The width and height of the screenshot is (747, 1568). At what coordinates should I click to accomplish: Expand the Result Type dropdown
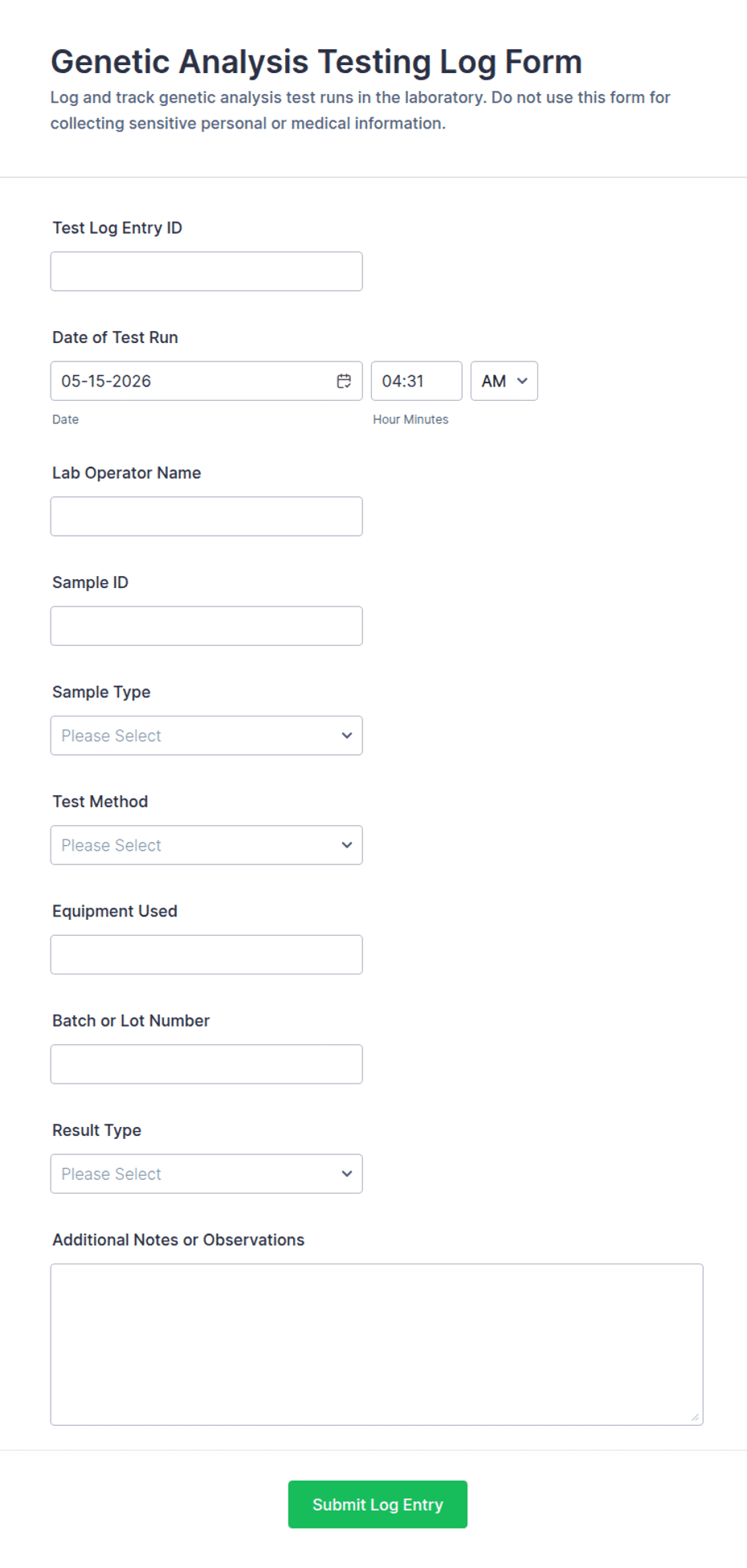(206, 1174)
